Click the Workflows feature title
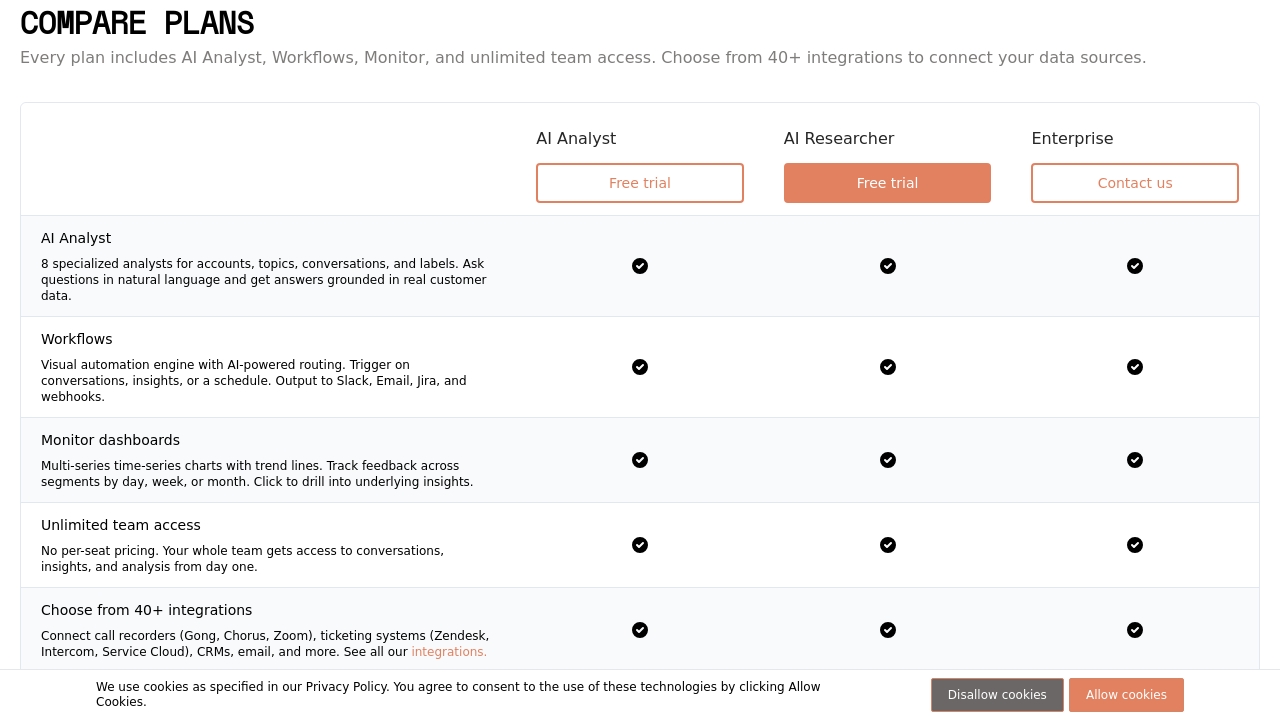 77,339
